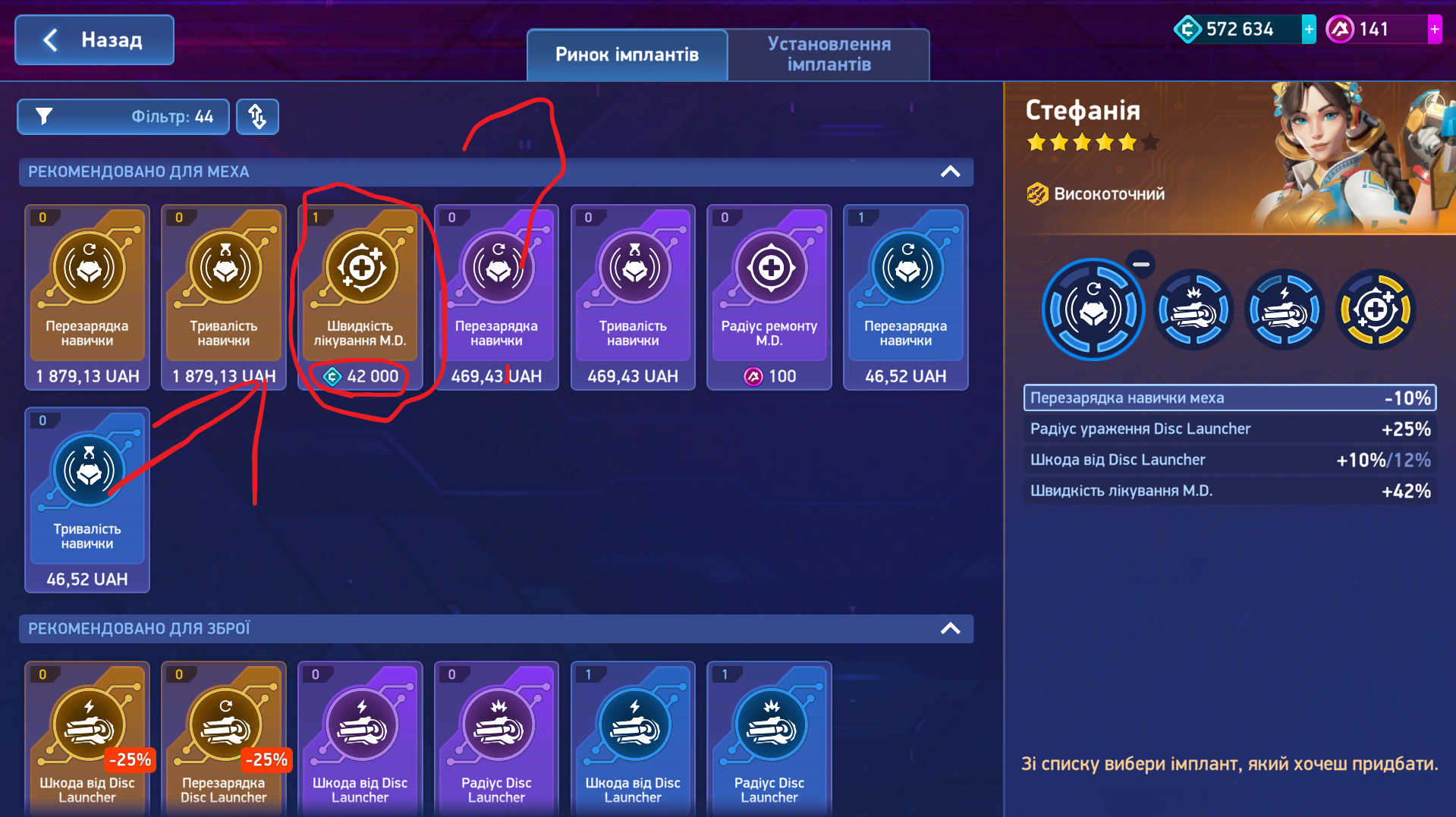Collapse the Рекомендовано для меха section
1456x817 pixels.
point(951,172)
